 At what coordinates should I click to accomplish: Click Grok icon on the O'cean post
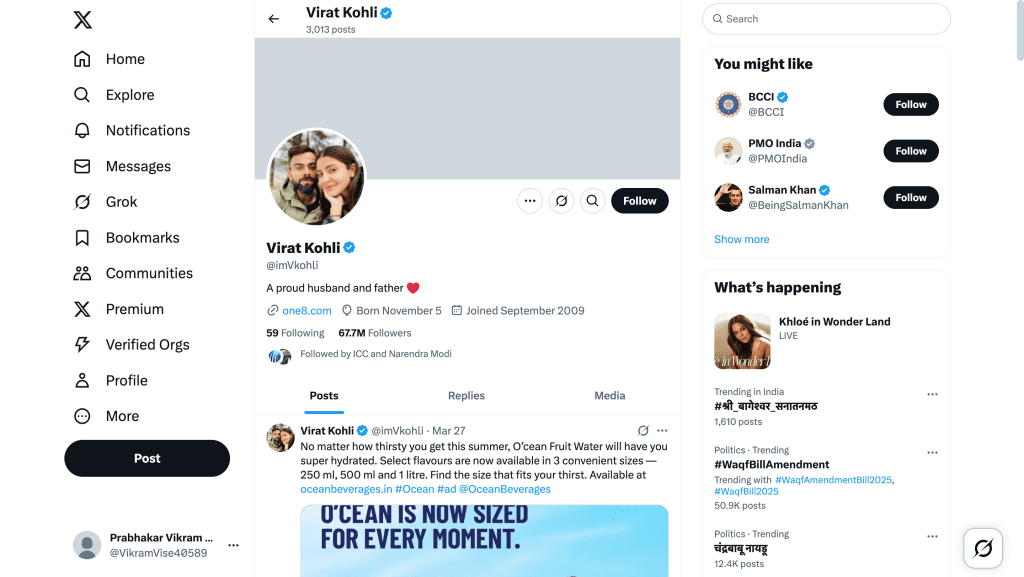point(643,431)
